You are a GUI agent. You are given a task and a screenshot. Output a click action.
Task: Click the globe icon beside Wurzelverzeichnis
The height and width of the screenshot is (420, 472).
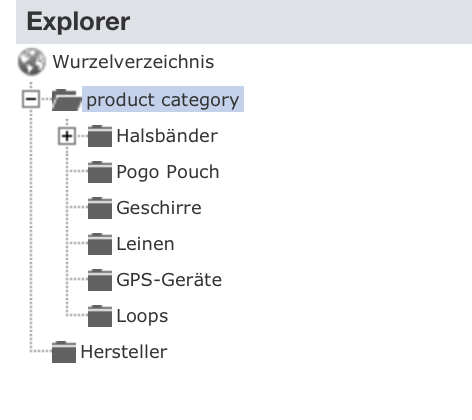tap(32, 62)
